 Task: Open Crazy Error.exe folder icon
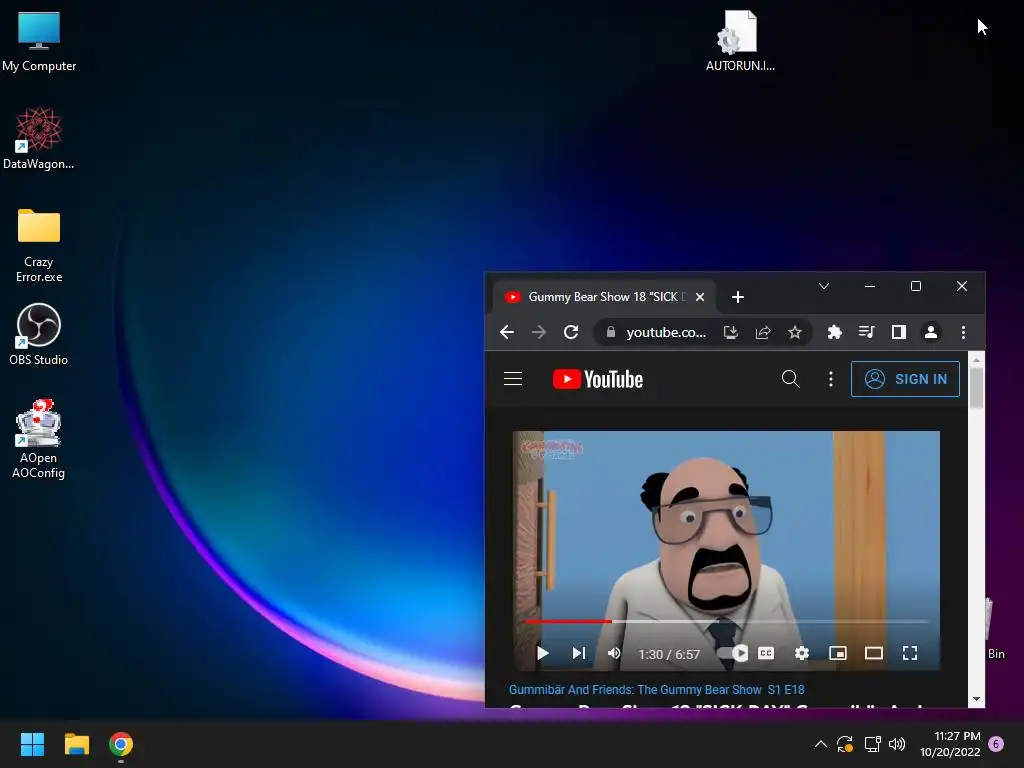coord(39,245)
